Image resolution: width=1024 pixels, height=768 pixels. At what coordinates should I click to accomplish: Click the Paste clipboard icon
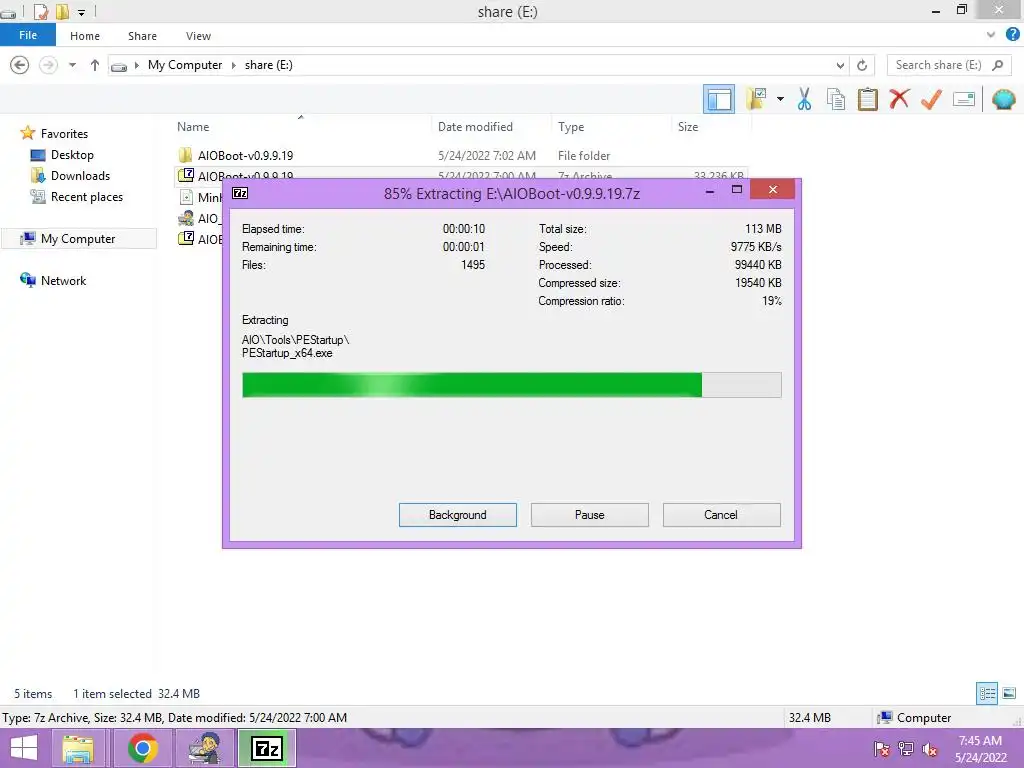(x=867, y=99)
